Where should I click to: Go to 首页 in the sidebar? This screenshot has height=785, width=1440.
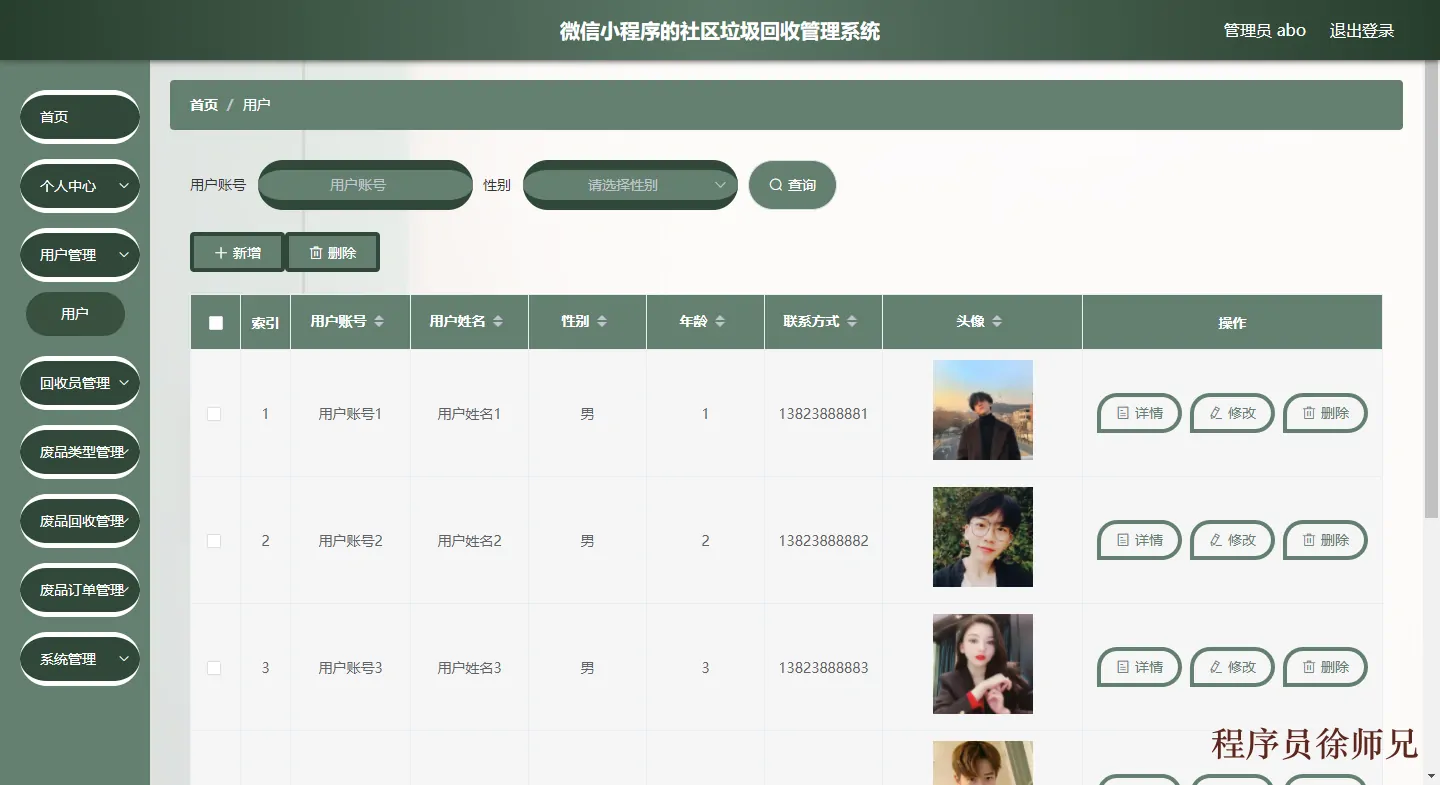(80, 117)
